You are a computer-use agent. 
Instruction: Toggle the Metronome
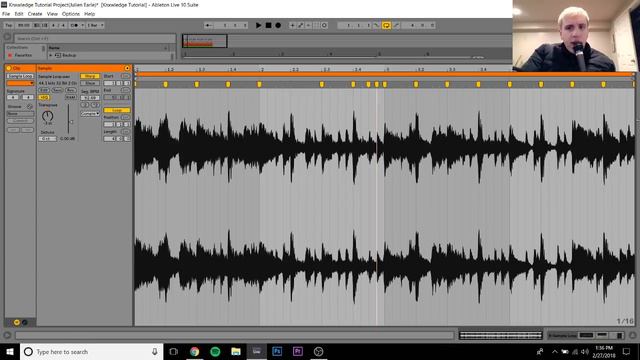coord(74,25)
